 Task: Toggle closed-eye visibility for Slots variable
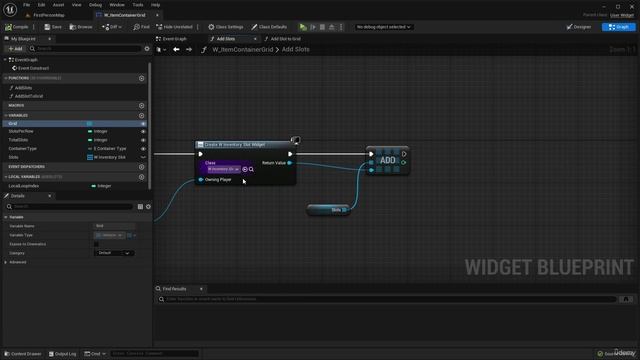point(143,157)
